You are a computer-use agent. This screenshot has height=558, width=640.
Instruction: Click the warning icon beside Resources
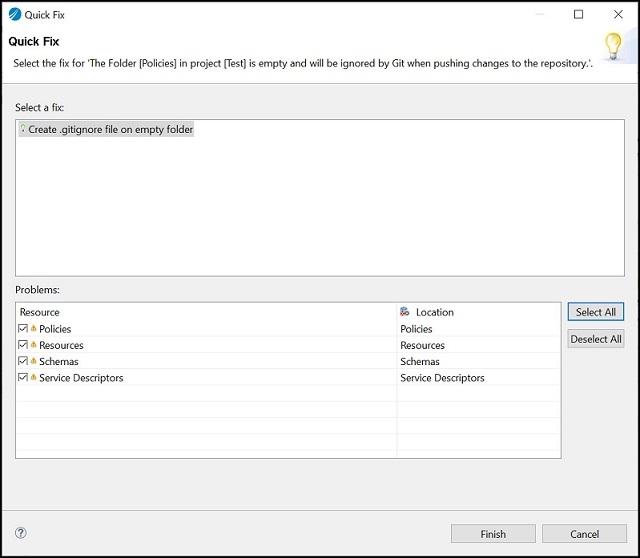[x=33, y=345]
